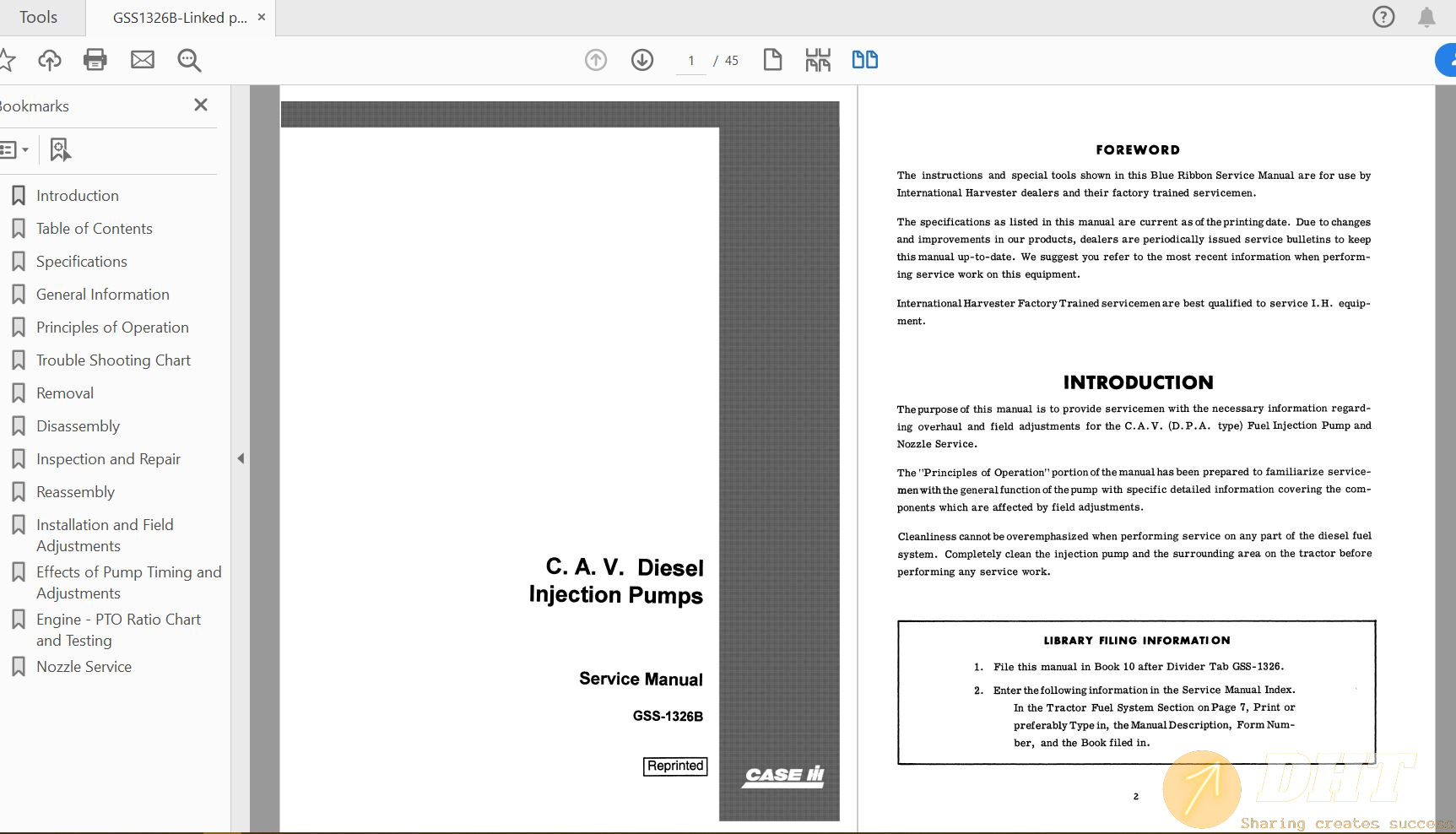1456x834 pixels.
Task: Star the document to add to favorites
Action: (8, 60)
